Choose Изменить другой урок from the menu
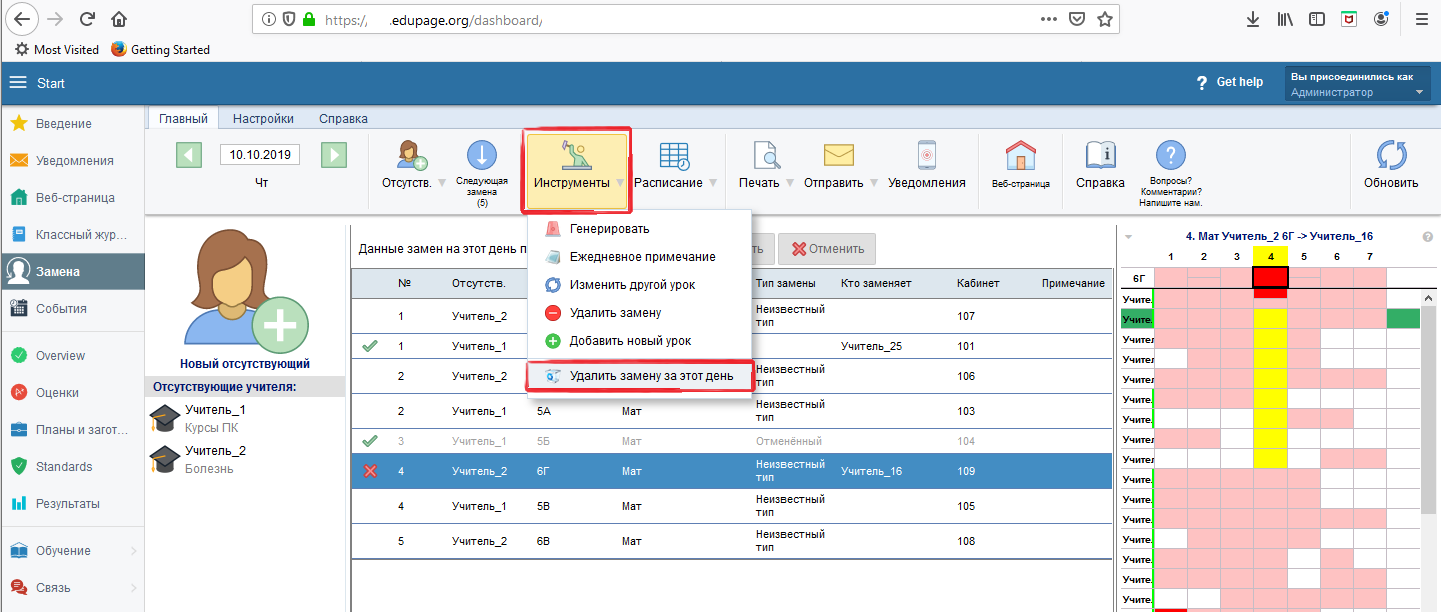This screenshot has height=612, width=1441. tap(638, 285)
